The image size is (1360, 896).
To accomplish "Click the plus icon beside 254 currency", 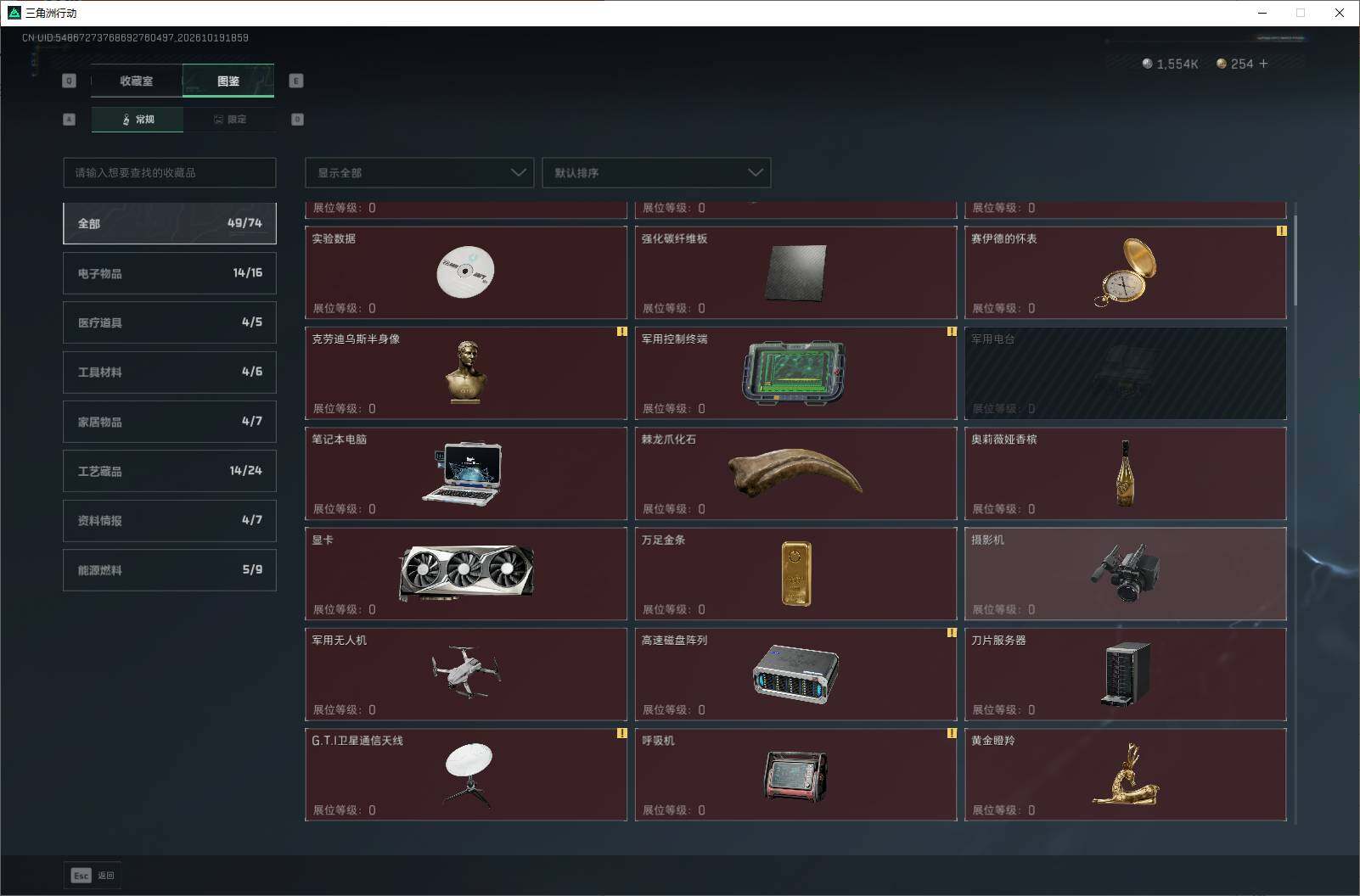I will point(1263,64).
